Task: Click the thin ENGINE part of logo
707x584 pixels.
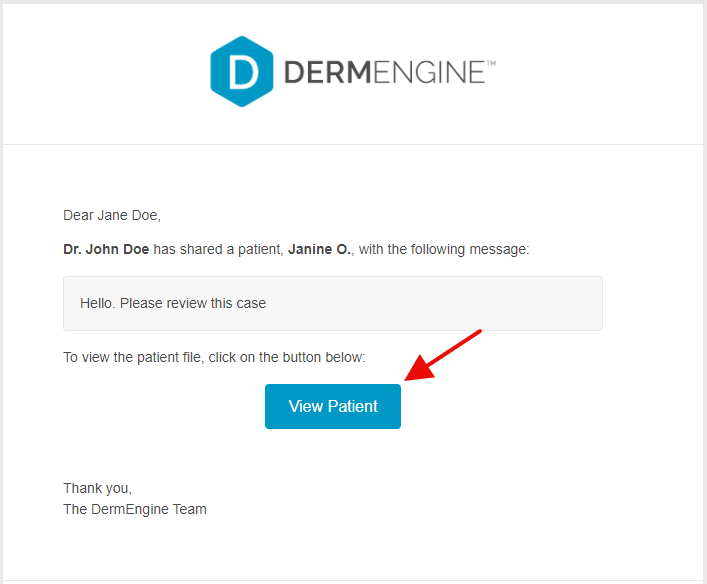Action: coord(429,72)
